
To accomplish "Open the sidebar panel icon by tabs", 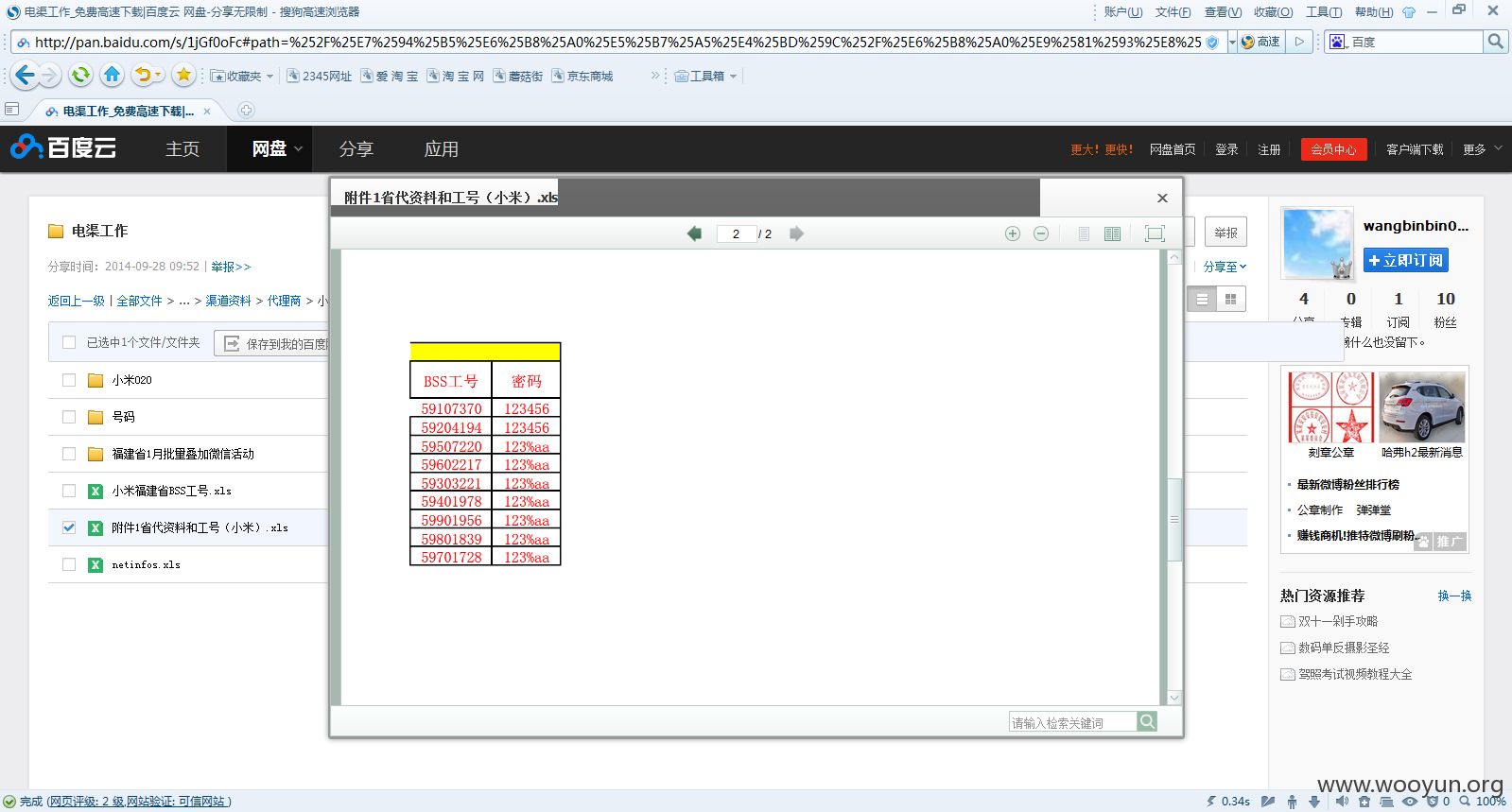I will coord(12,110).
